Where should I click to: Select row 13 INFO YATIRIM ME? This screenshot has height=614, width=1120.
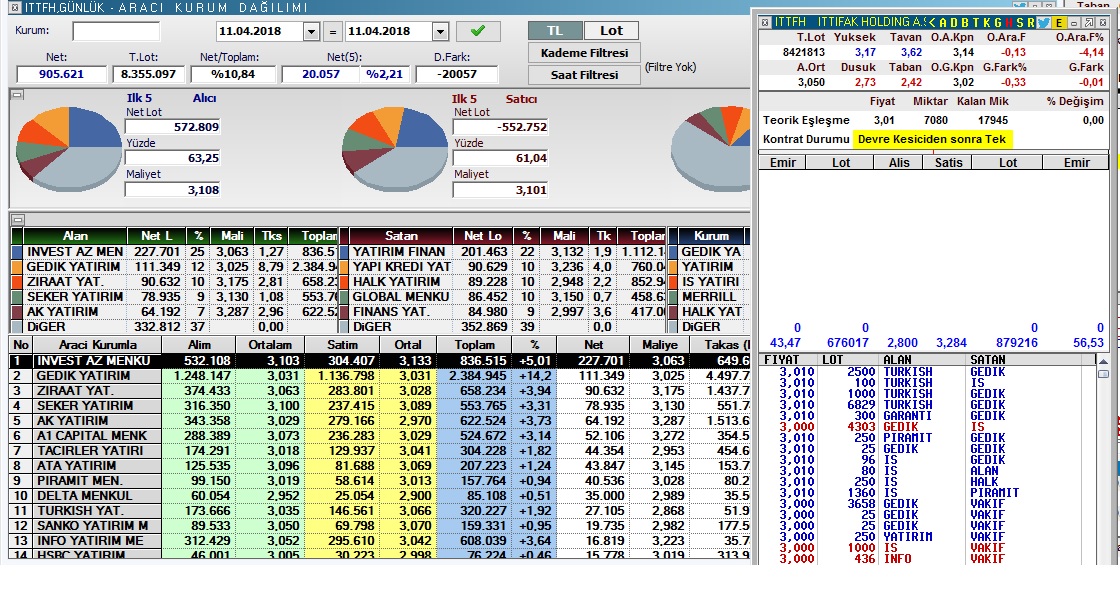pyautogui.click(x=379, y=540)
